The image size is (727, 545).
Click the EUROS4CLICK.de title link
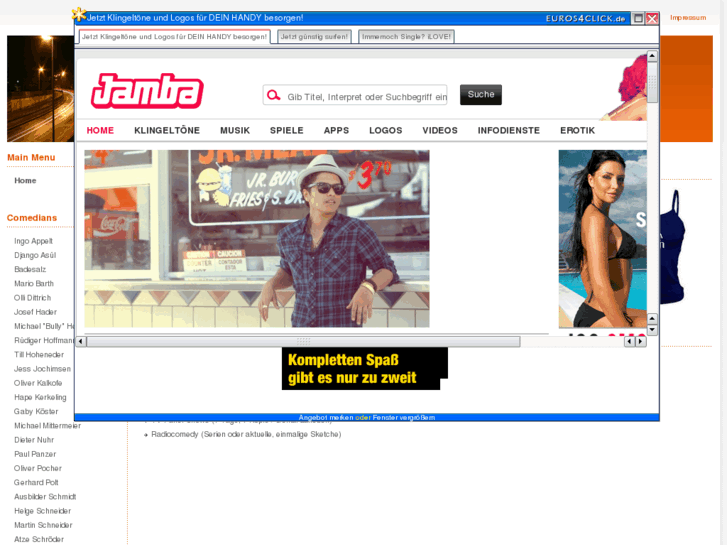pos(585,19)
